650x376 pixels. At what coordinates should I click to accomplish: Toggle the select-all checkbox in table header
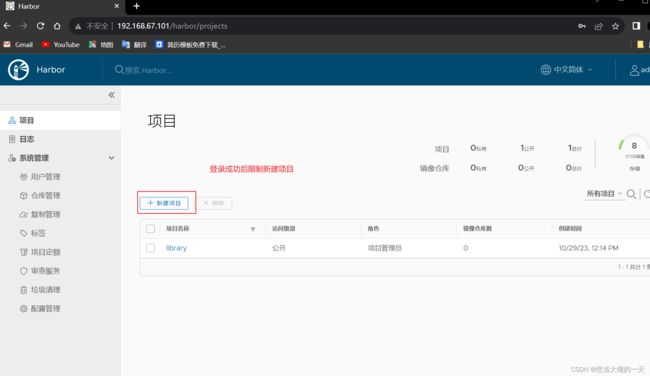(x=150, y=228)
